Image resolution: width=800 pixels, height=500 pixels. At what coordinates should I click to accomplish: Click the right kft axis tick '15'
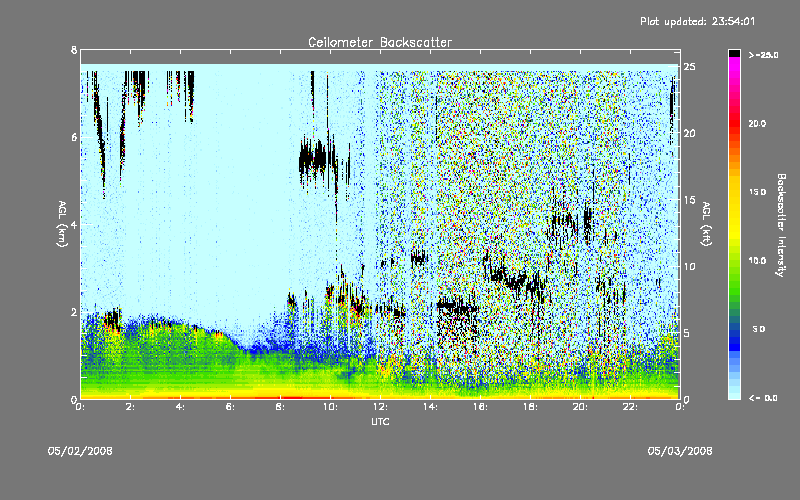pyautogui.click(x=689, y=200)
